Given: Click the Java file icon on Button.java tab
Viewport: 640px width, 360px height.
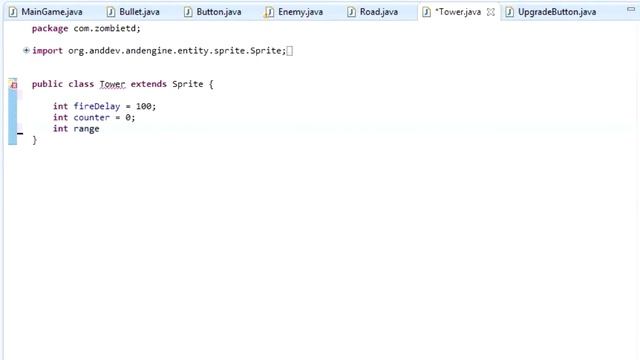Looking at the screenshot, I should [188, 12].
